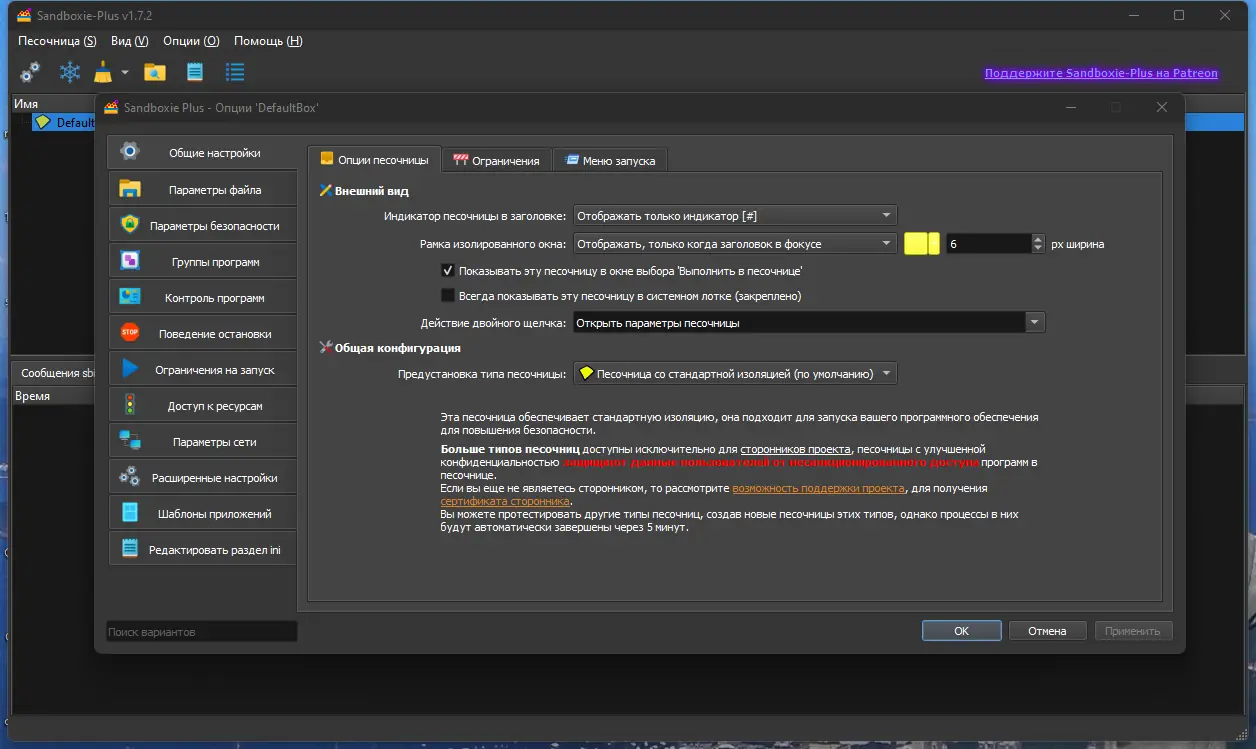1256x749 pixels.
Task: Pick border color via yellow swatch
Action: tap(921, 244)
